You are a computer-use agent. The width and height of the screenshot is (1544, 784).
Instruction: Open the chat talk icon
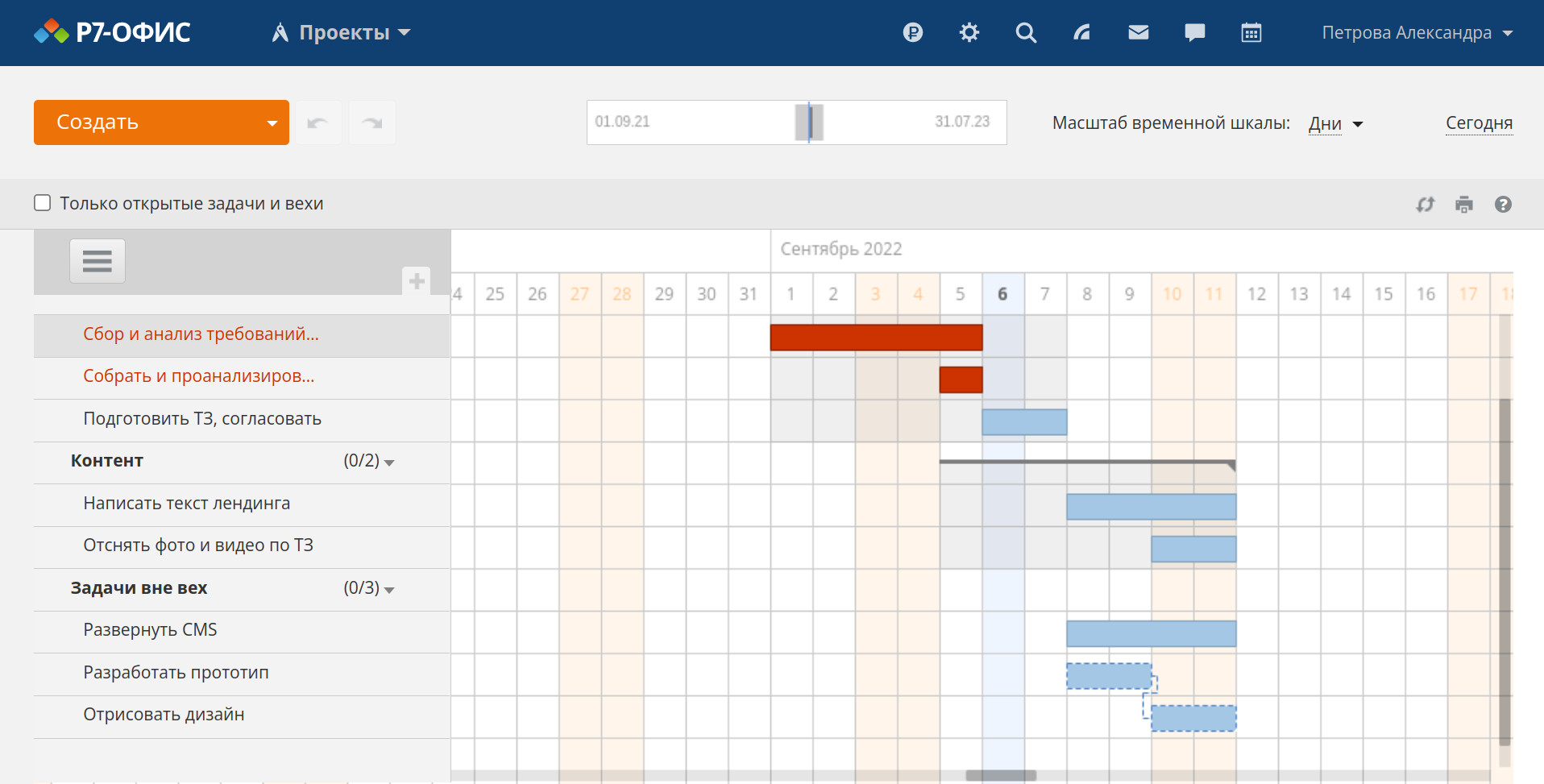1195,32
